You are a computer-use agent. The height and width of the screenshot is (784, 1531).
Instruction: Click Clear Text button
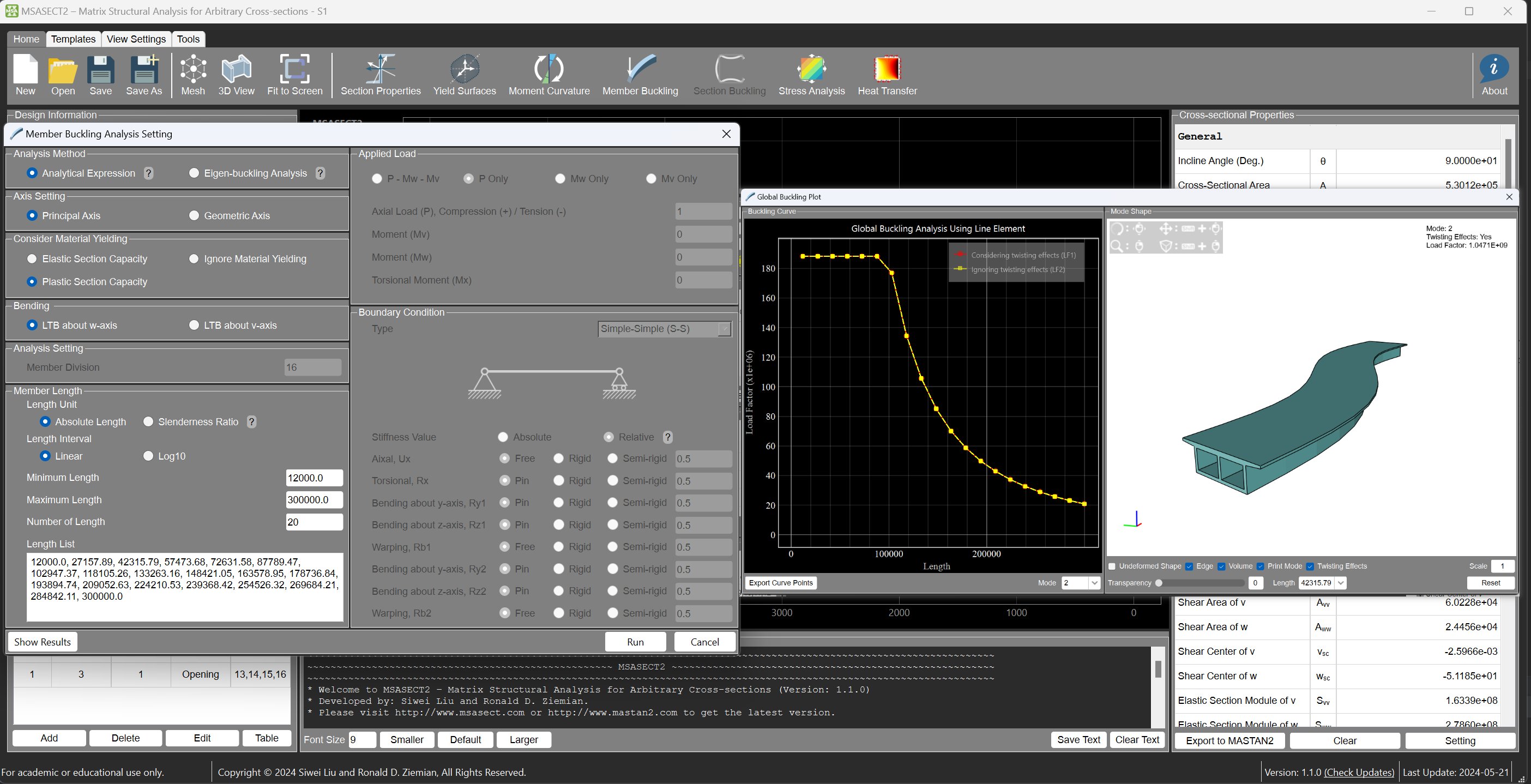(1137, 739)
